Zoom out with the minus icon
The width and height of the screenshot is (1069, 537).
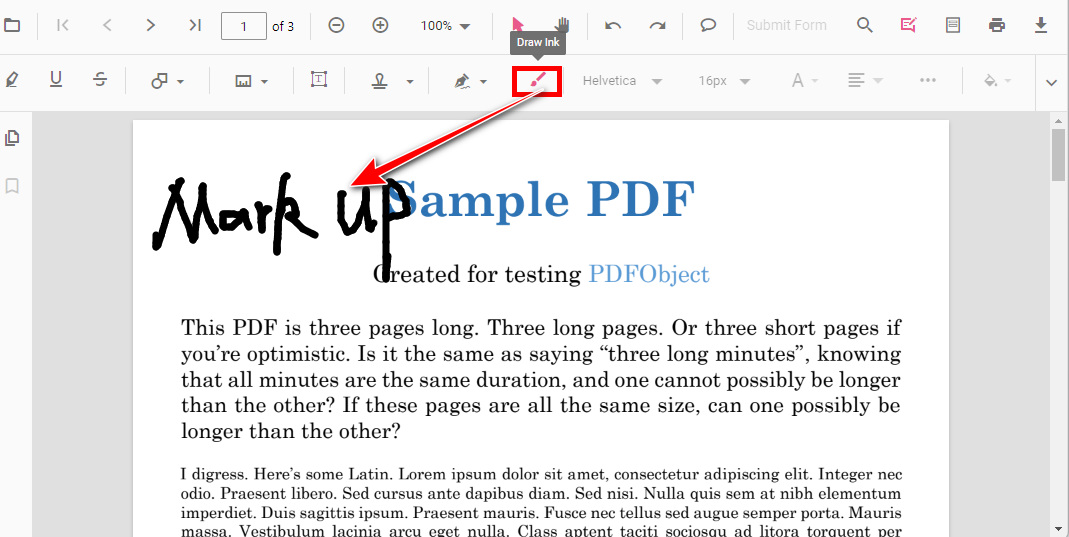336,25
